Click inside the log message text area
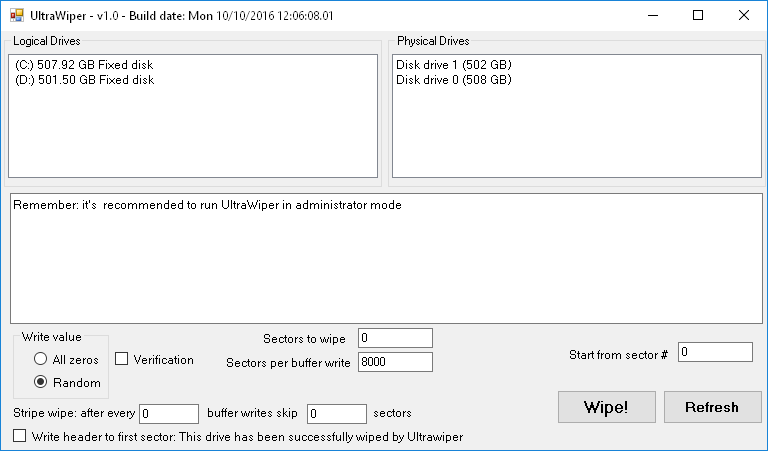Screen dimensions: 768x451 [386, 258]
